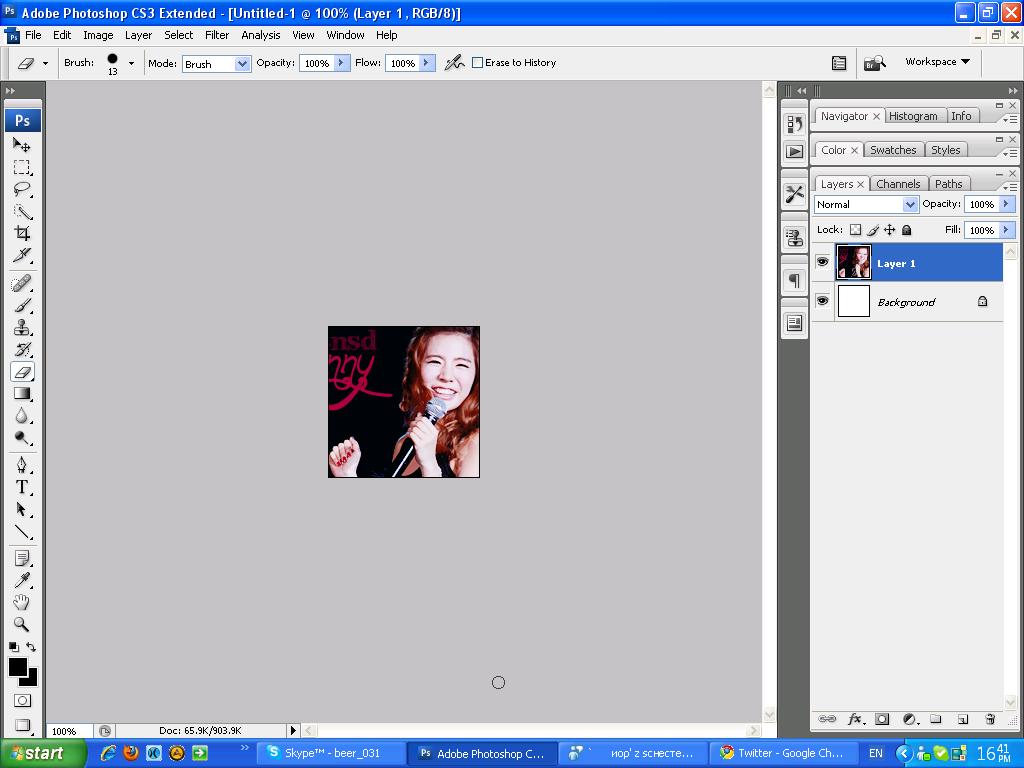Select the Zoom tool
This screenshot has width=1024, height=768.
pos(22,624)
